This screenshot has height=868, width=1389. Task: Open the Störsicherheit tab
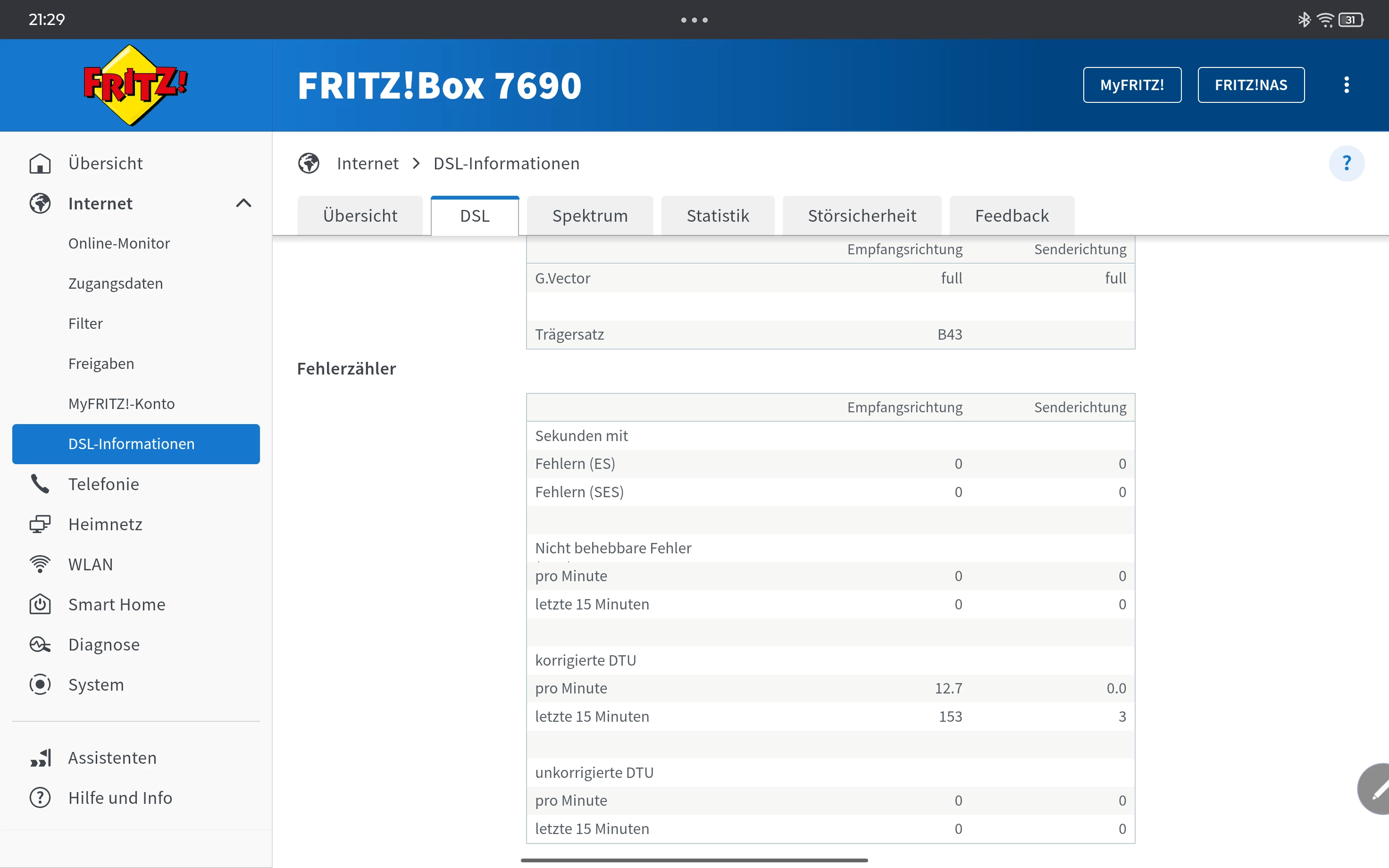pyautogui.click(x=862, y=216)
